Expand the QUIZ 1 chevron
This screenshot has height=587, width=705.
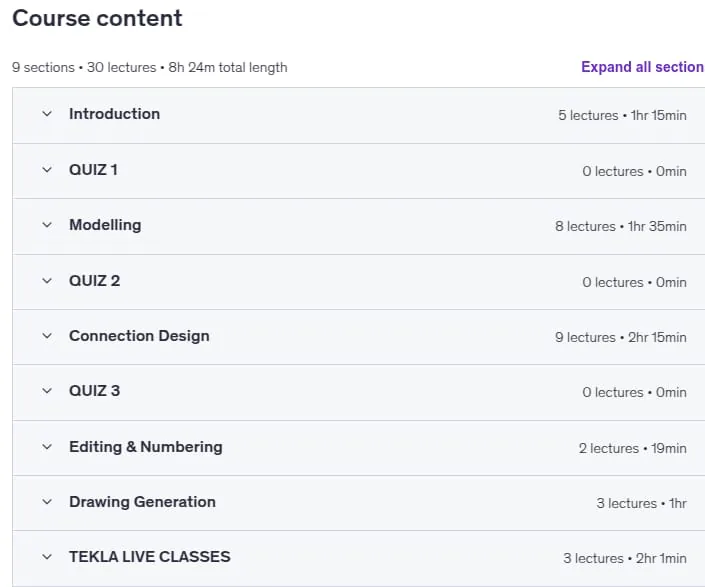(x=47, y=170)
